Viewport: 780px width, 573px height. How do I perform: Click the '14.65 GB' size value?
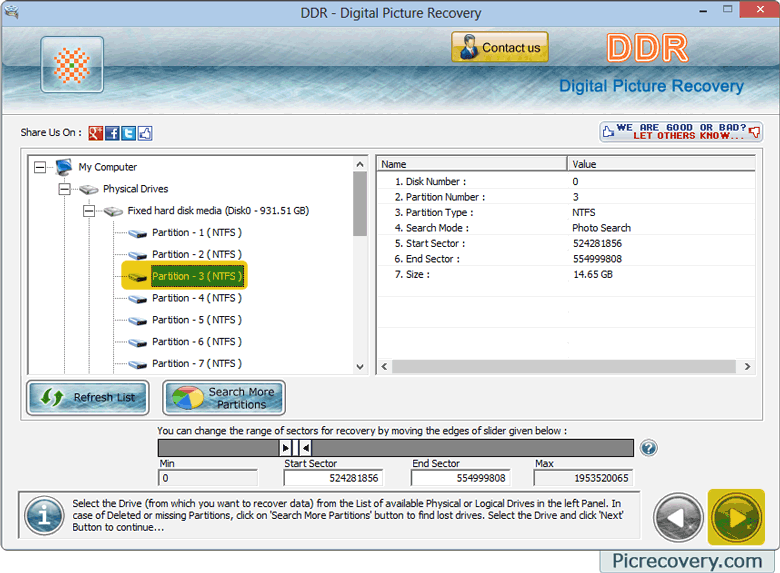593,274
